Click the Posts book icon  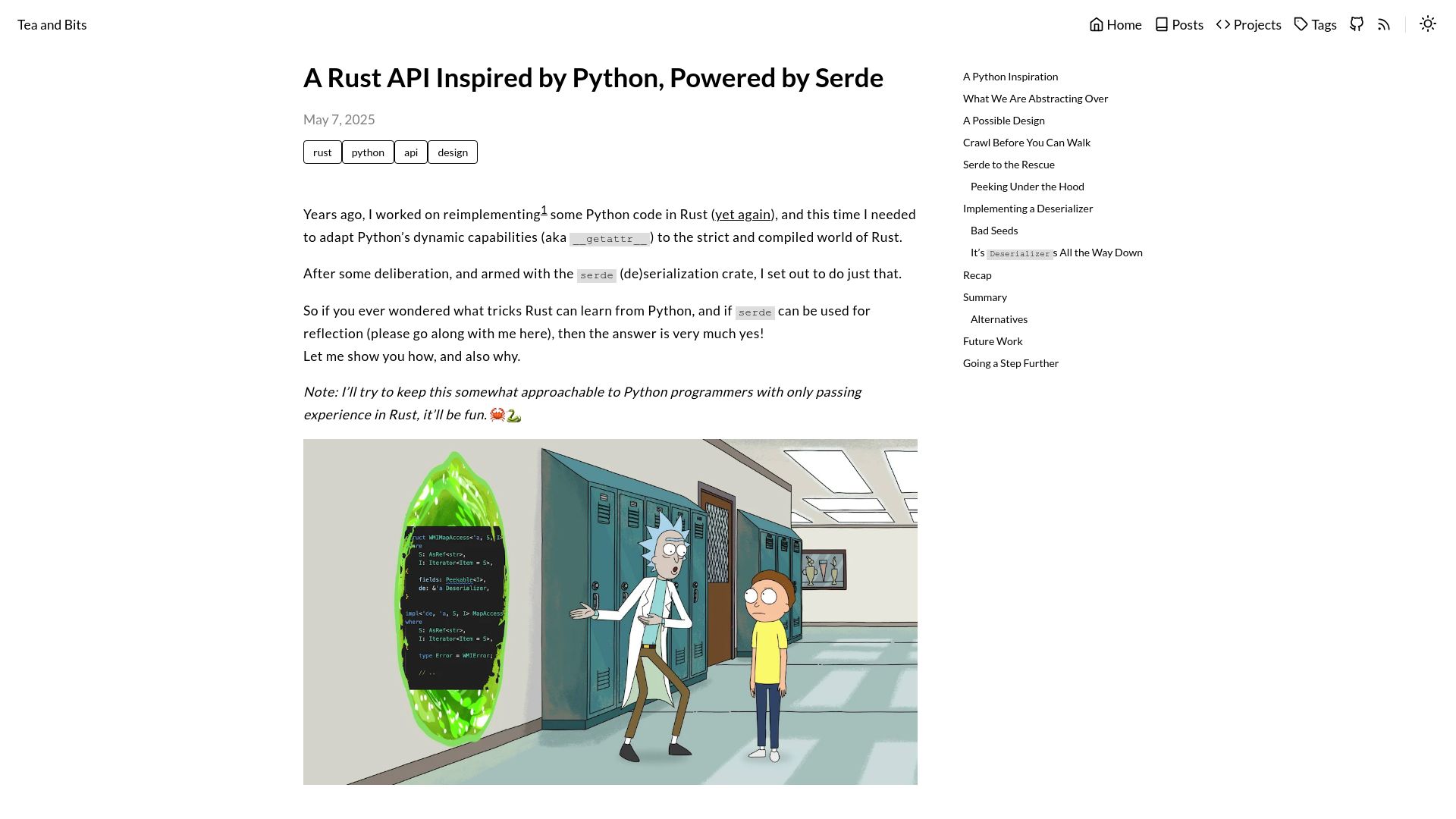[x=1162, y=24]
